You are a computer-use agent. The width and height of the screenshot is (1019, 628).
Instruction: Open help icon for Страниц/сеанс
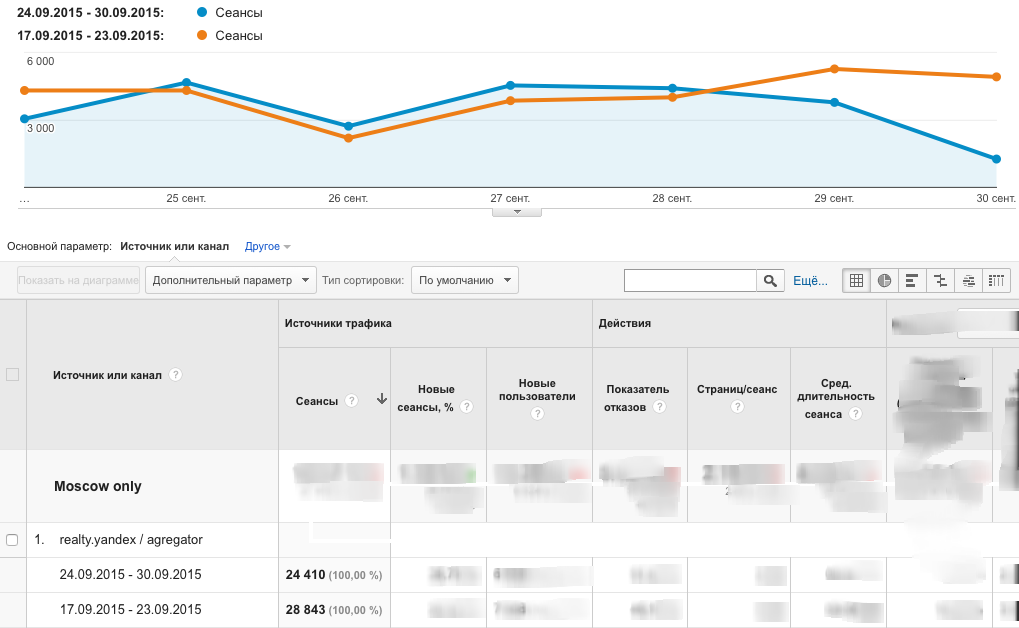pyautogui.click(x=737, y=407)
